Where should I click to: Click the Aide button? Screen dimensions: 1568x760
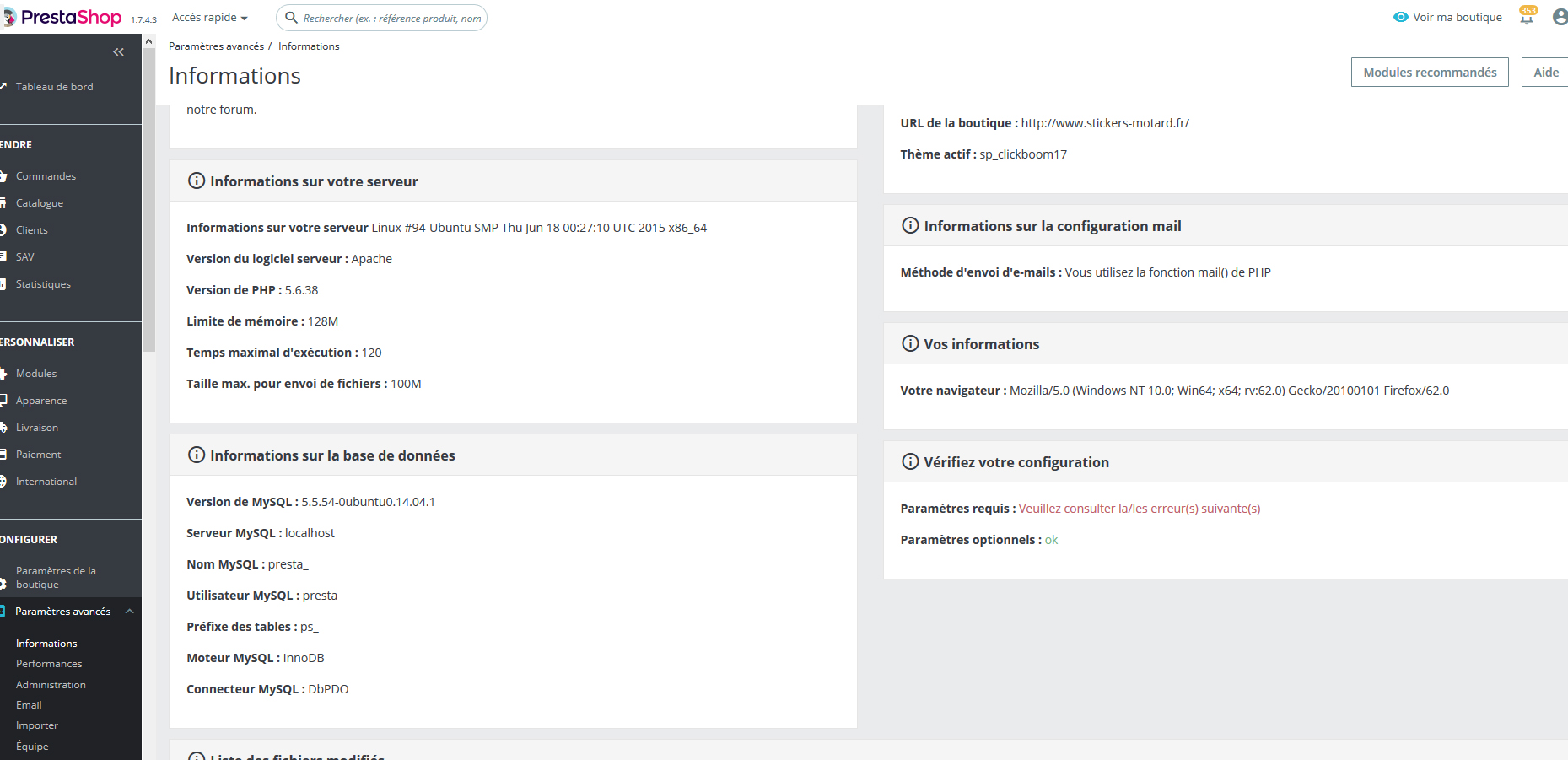1545,73
